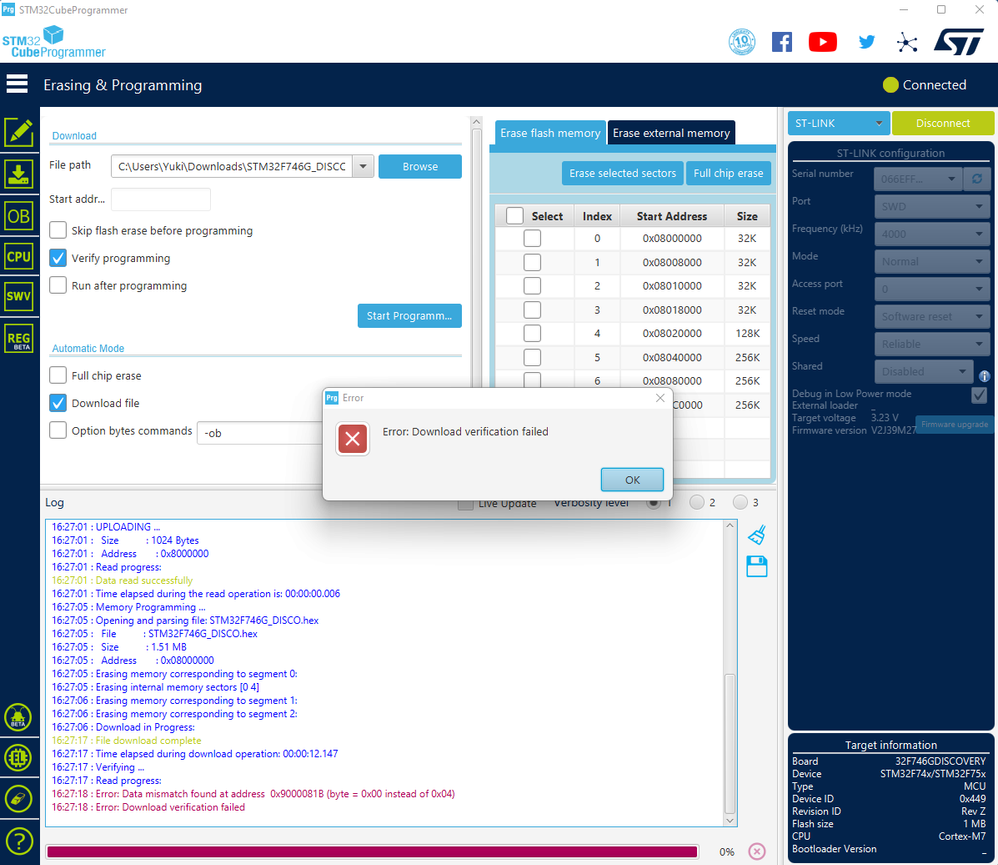Toggle Debug in Low Power mode checkbox
998x865 pixels.
pos(979,395)
